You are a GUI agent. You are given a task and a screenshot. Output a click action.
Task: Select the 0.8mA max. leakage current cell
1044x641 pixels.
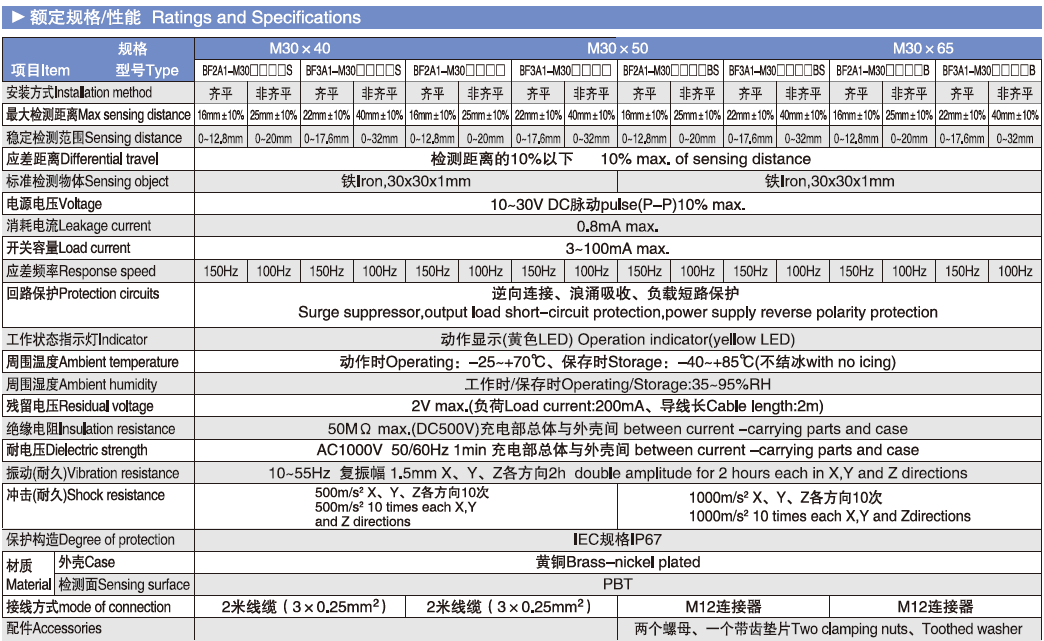click(617, 226)
